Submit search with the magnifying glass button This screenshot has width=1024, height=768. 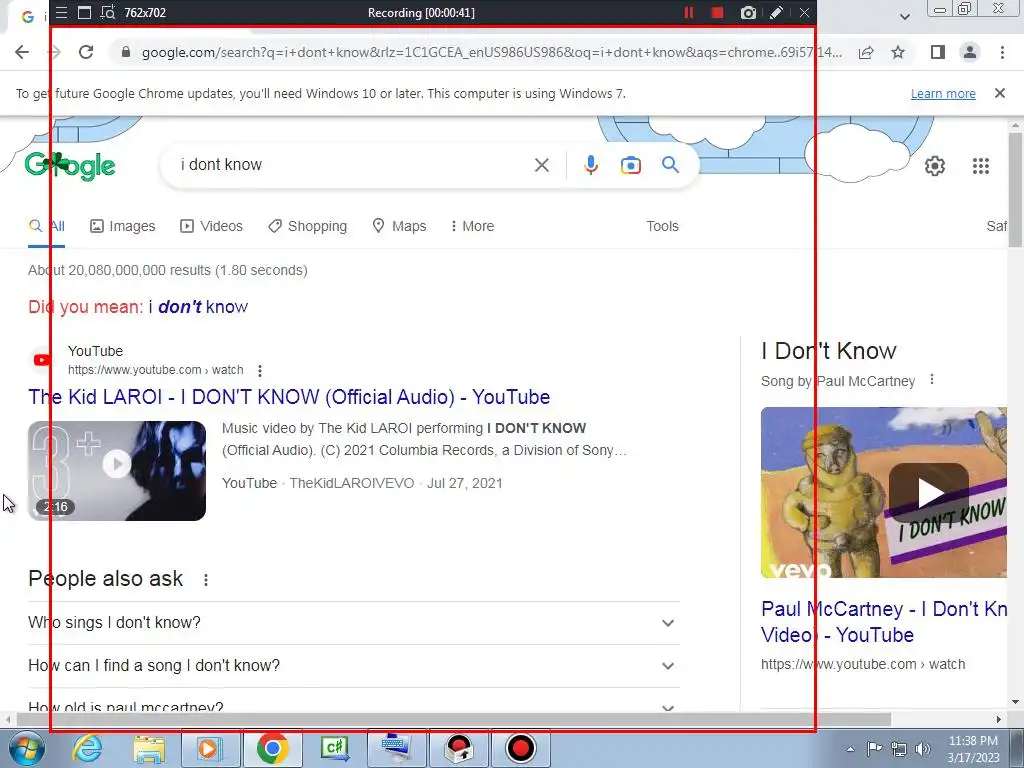[670, 165]
